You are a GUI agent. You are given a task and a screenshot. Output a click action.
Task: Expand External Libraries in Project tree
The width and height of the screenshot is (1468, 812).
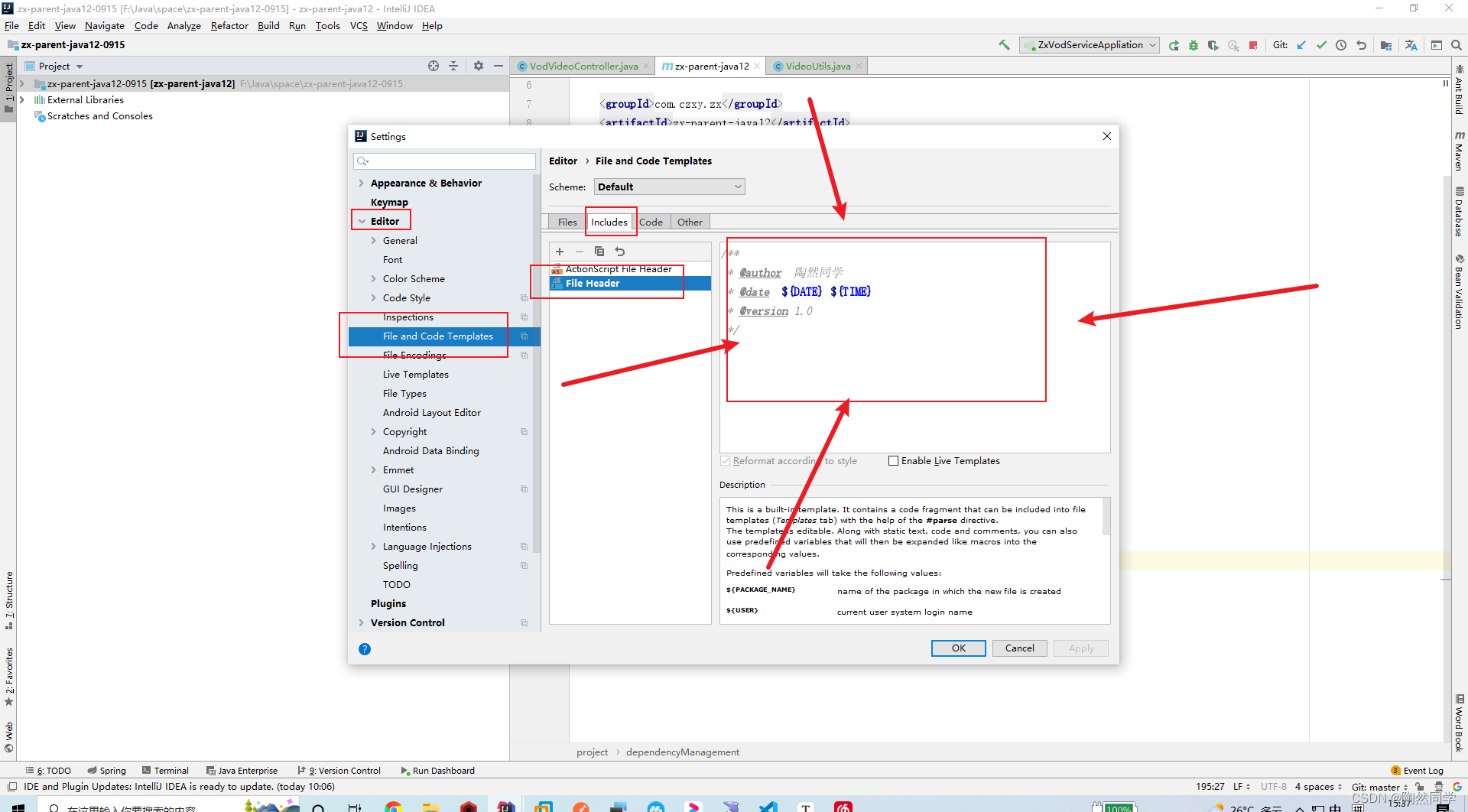[21, 100]
